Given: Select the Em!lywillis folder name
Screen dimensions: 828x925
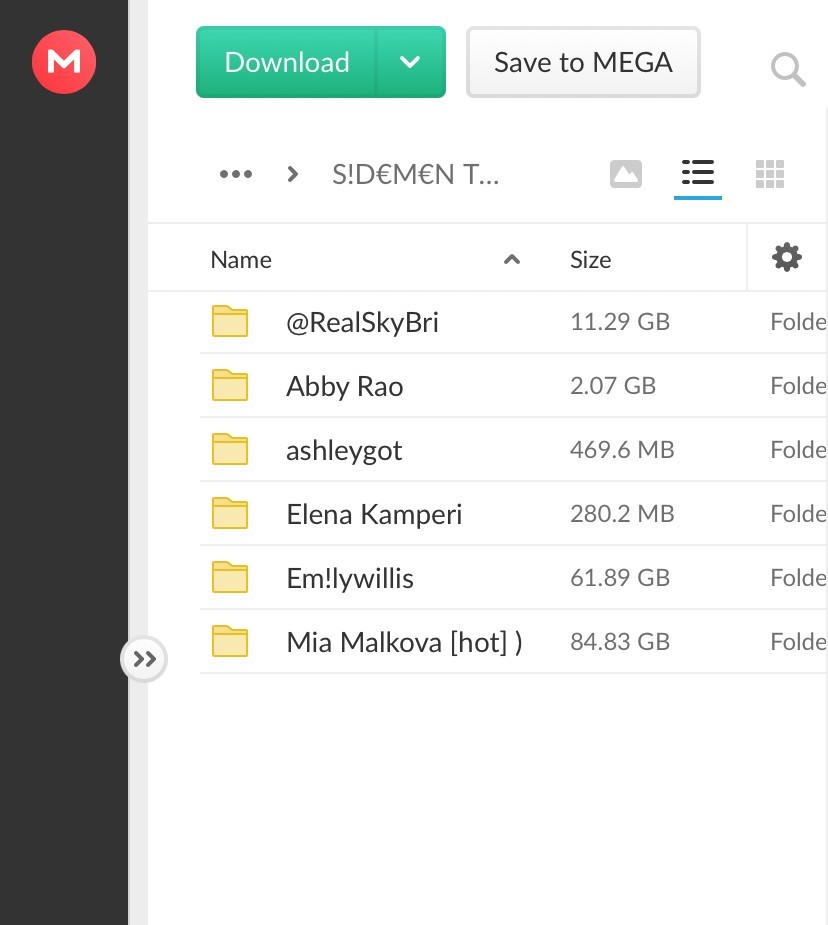Looking at the screenshot, I should [x=350, y=578].
